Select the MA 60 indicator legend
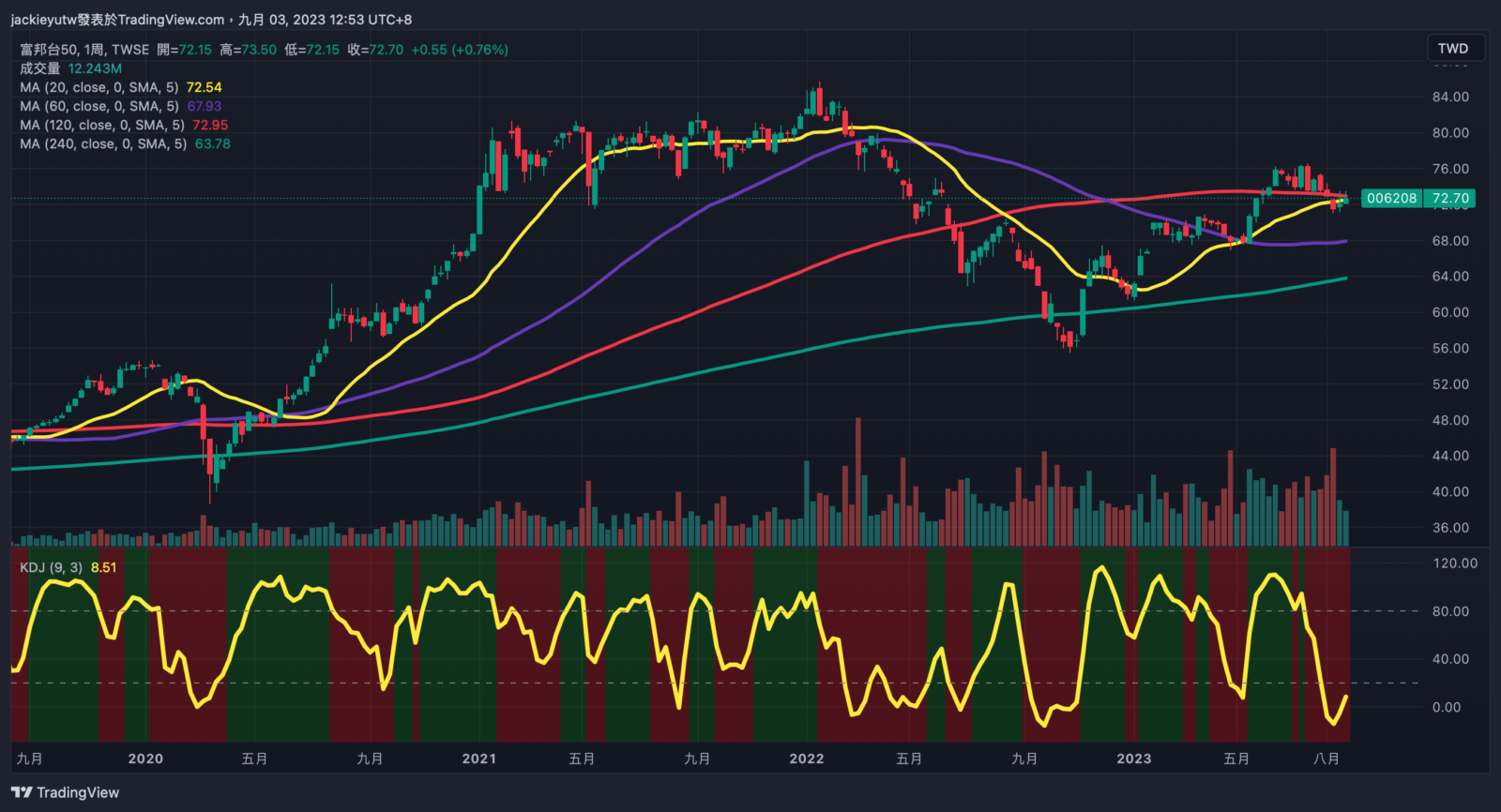1501x812 pixels. [99, 106]
